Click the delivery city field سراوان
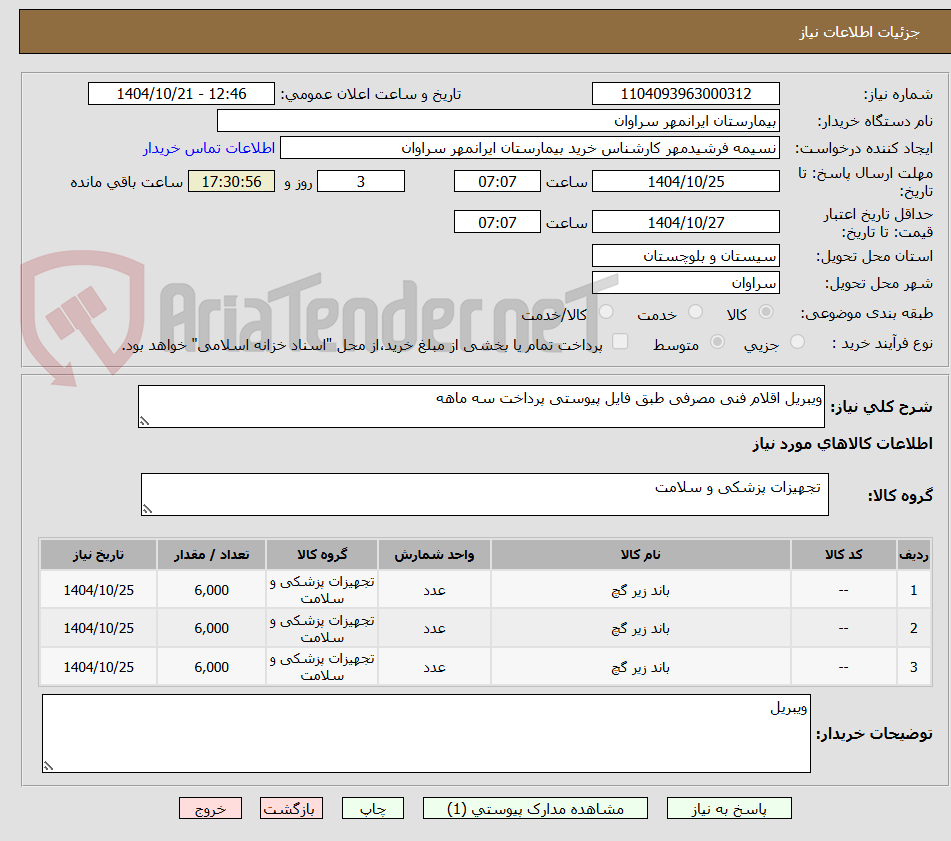951x841 pixels. point(685,283)
